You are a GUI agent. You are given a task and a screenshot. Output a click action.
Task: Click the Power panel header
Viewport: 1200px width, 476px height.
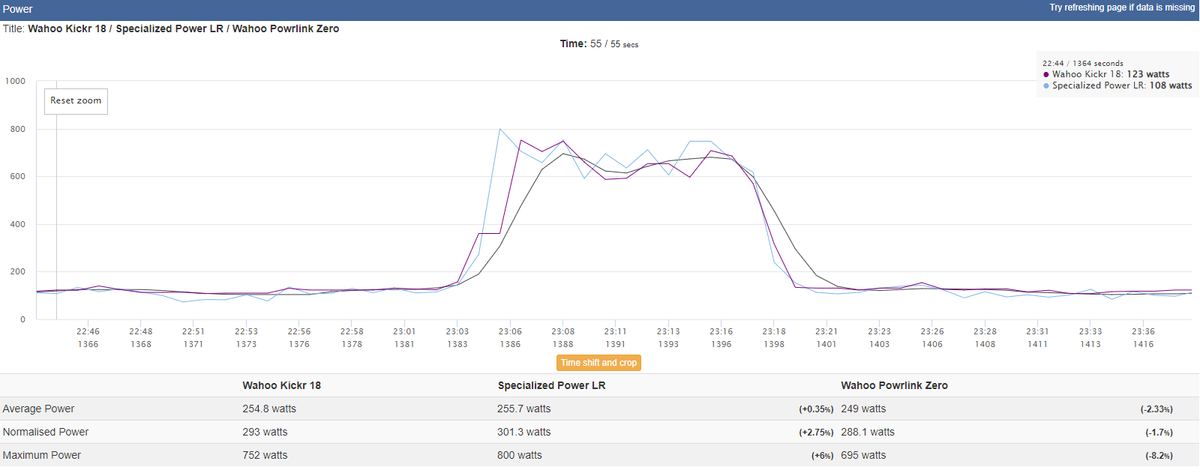click(600, 8)
